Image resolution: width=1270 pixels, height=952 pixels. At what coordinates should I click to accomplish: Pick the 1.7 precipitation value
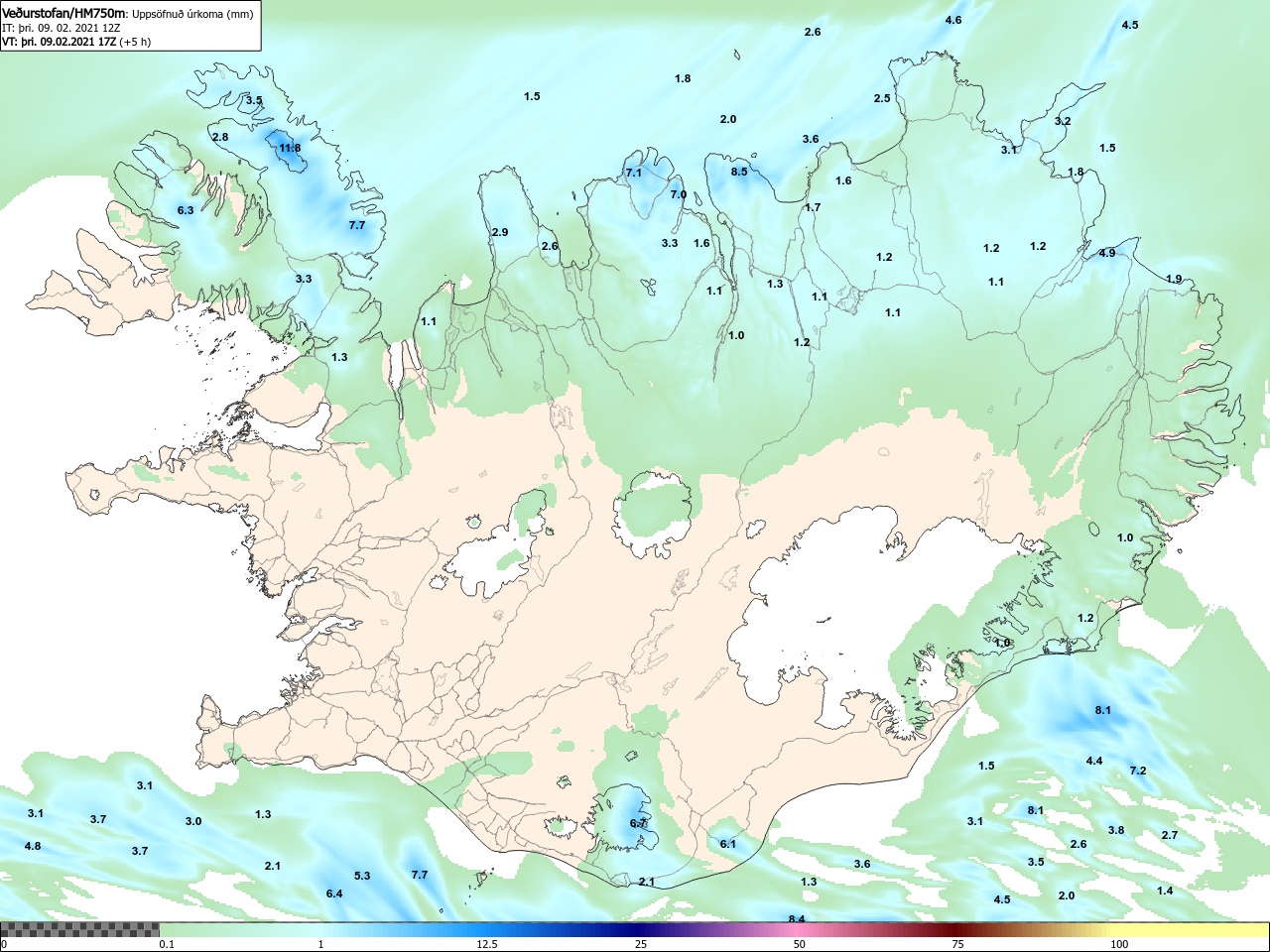[813, 207]
